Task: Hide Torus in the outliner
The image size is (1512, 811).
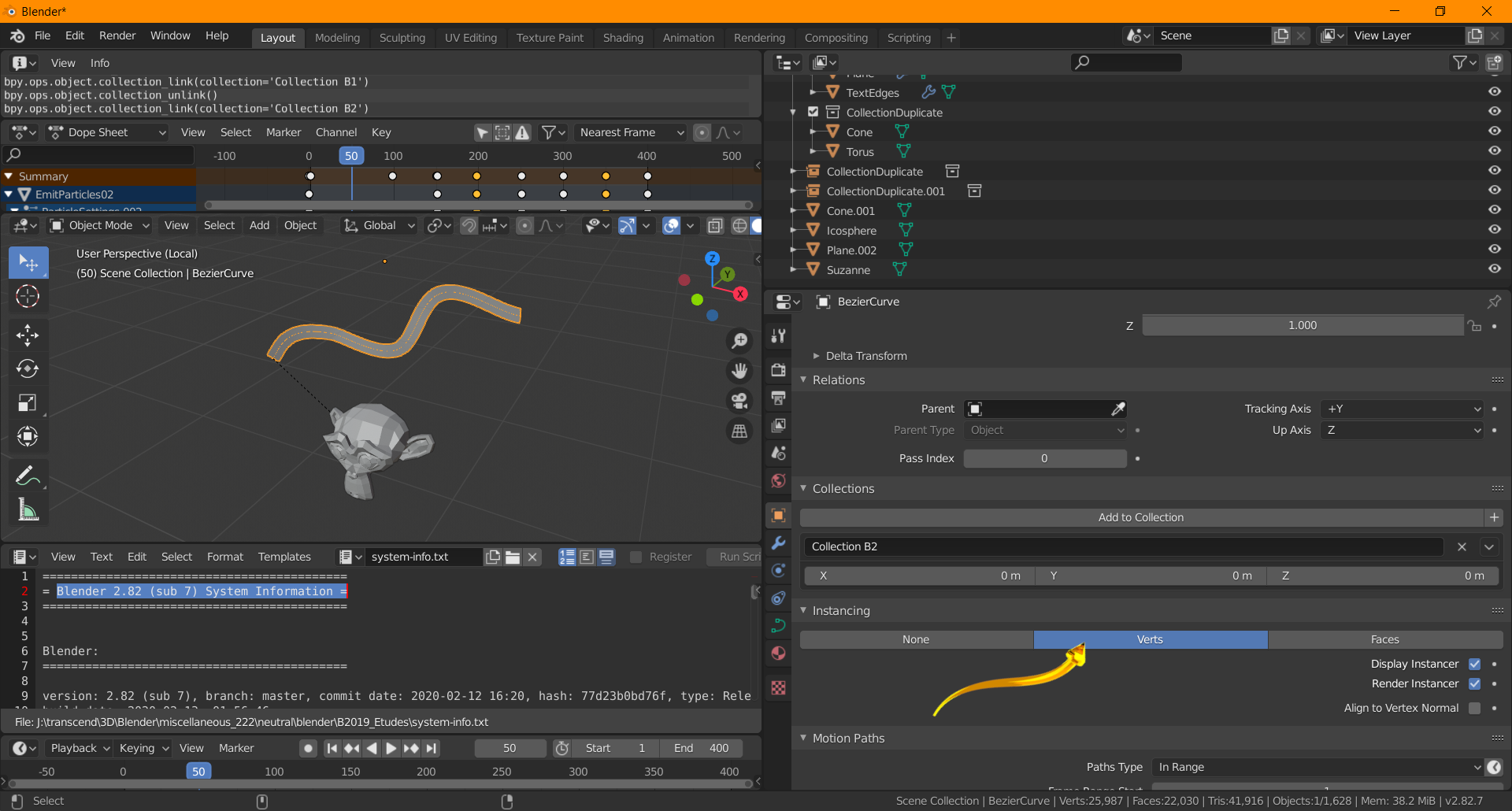Action: click(x=1494, y=150)
